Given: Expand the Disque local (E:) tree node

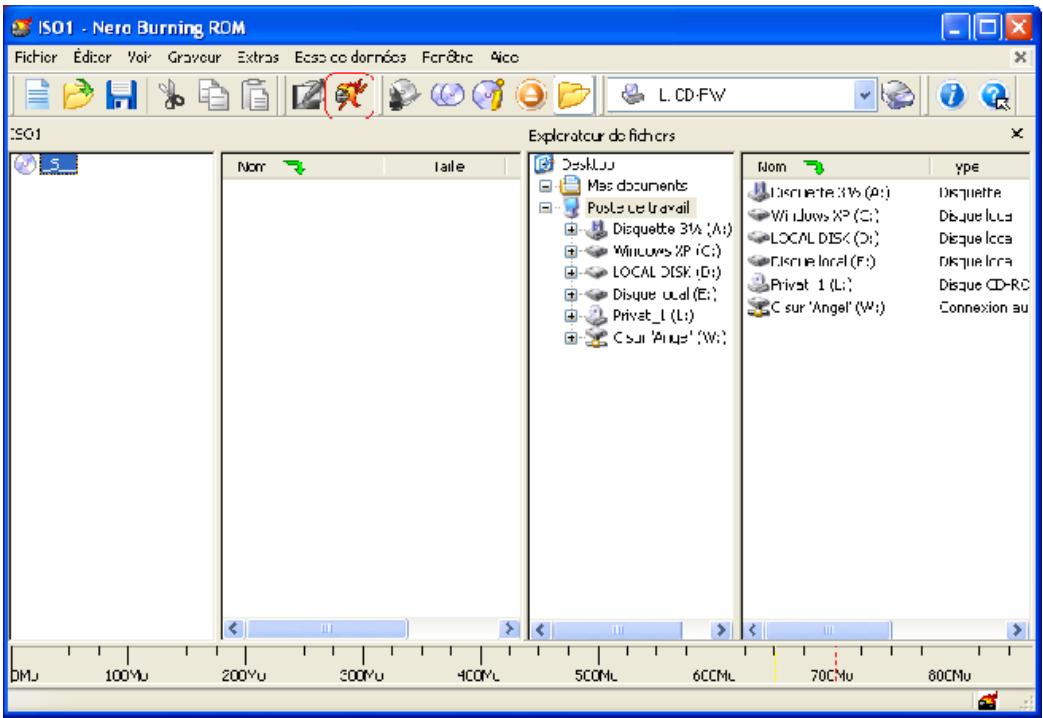Looking at the screenshot, I should tap(571, 295).
